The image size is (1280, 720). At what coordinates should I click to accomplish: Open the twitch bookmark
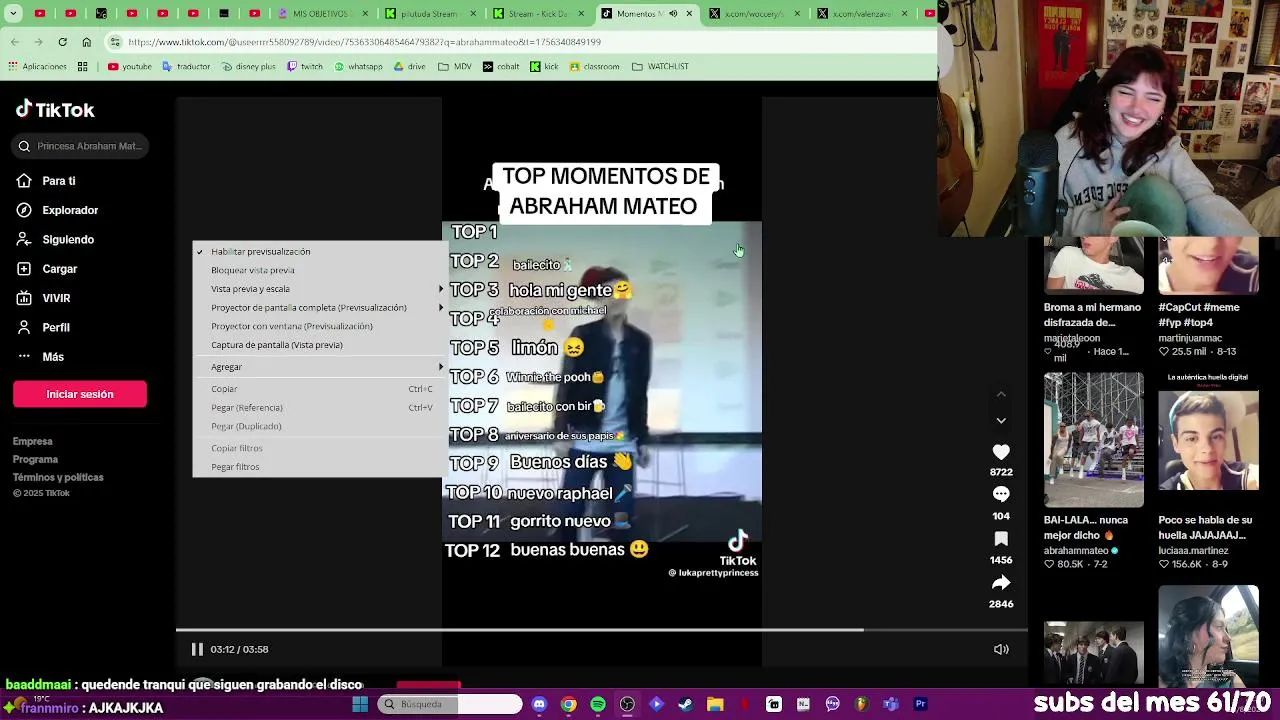coord(305,67)
